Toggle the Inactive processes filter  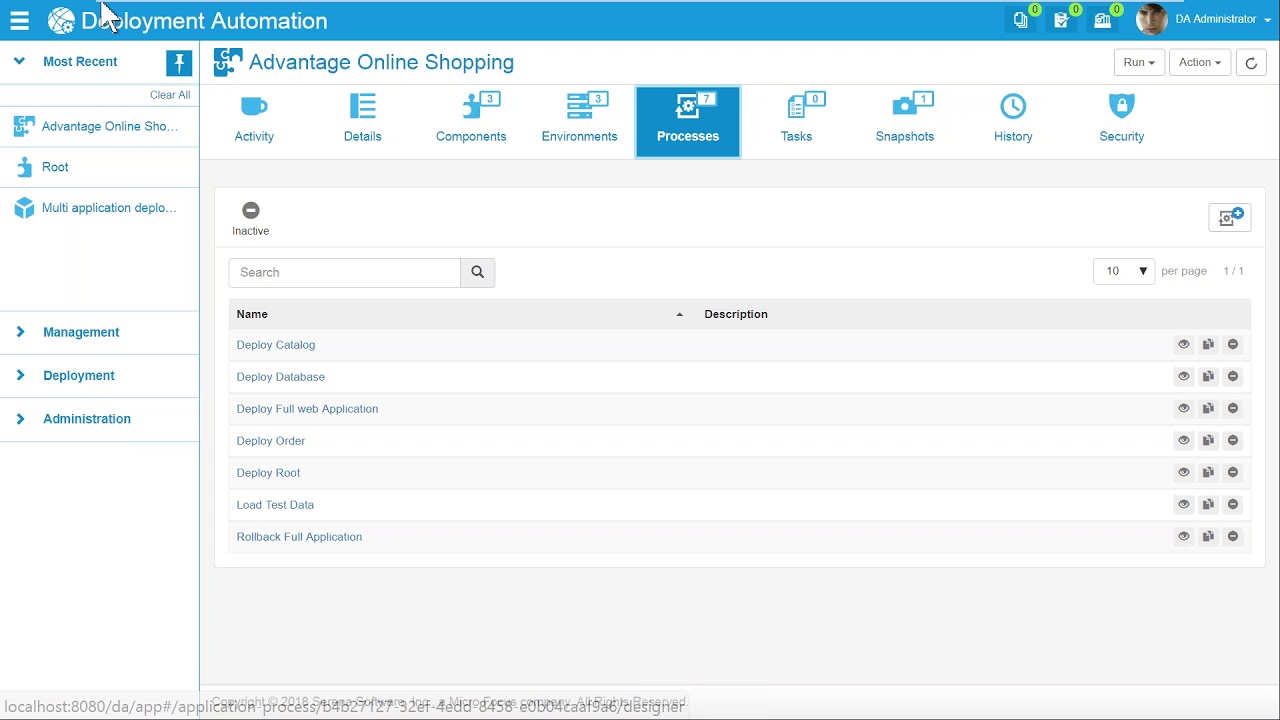(250, 219)
